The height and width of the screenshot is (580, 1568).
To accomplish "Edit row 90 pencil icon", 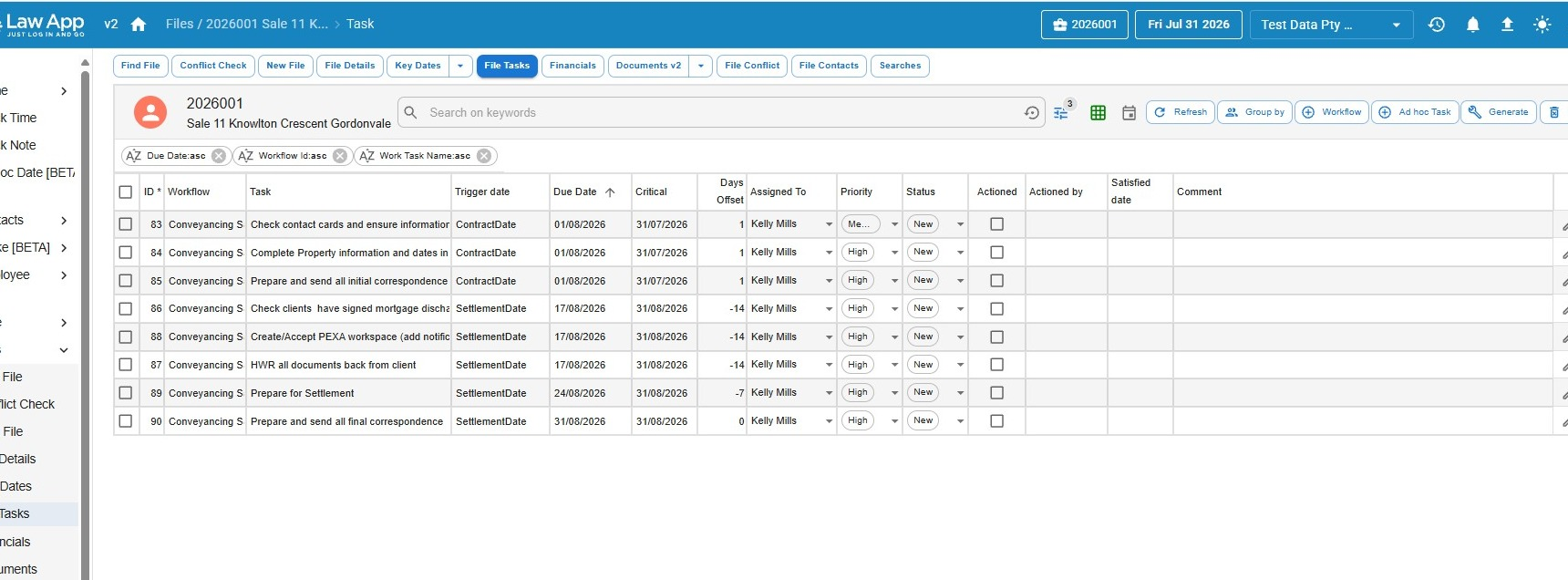I will point(1563,422).
